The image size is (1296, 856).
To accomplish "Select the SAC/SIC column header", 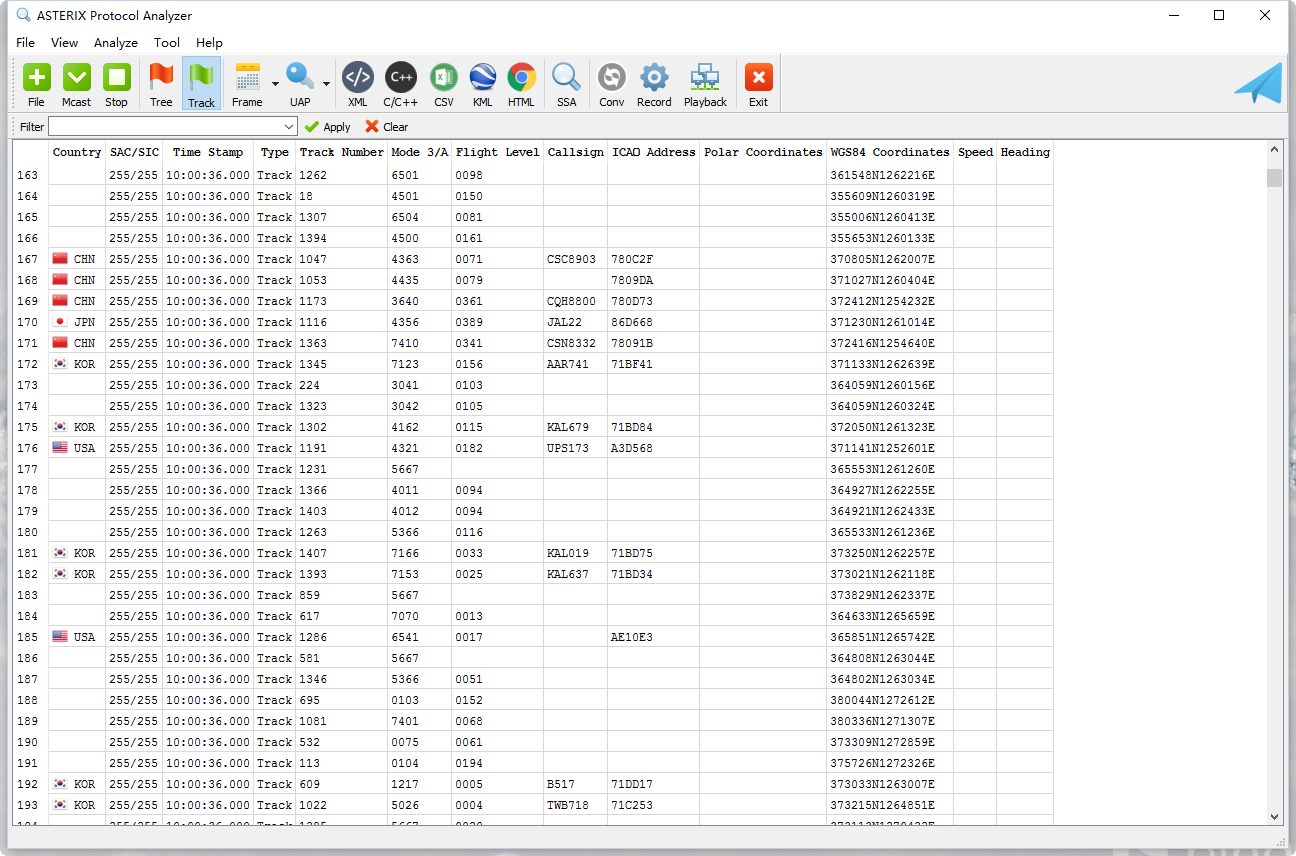I will click(x=134, y=153).
